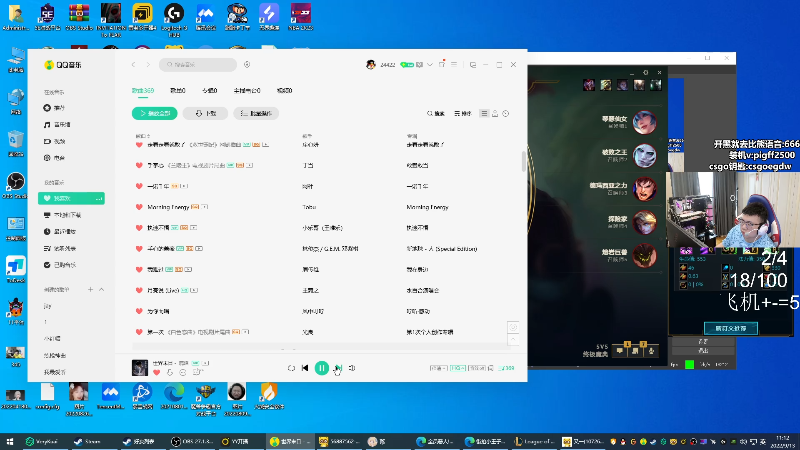Switch to the 视频 0 tab

[x=284, y=90]
